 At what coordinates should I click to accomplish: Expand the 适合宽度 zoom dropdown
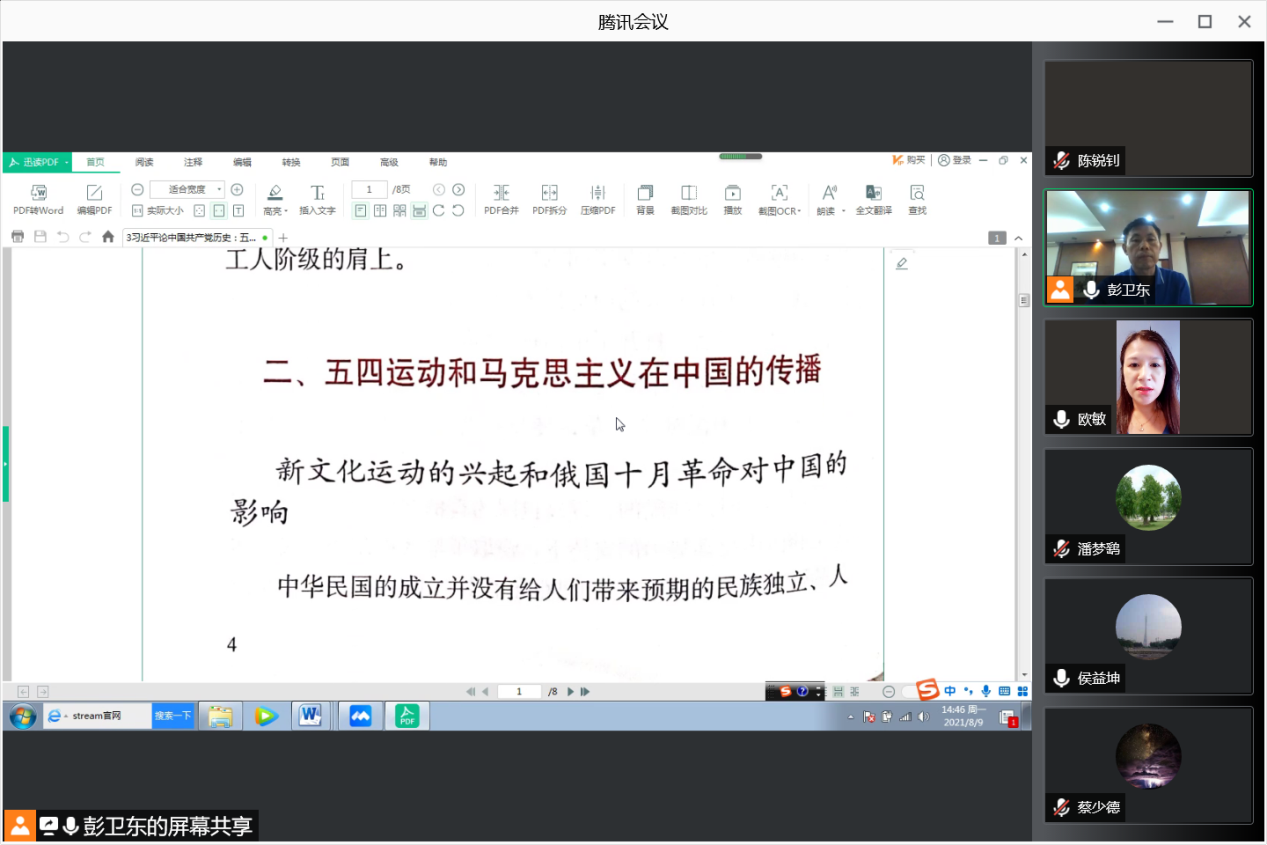point(219,190)
